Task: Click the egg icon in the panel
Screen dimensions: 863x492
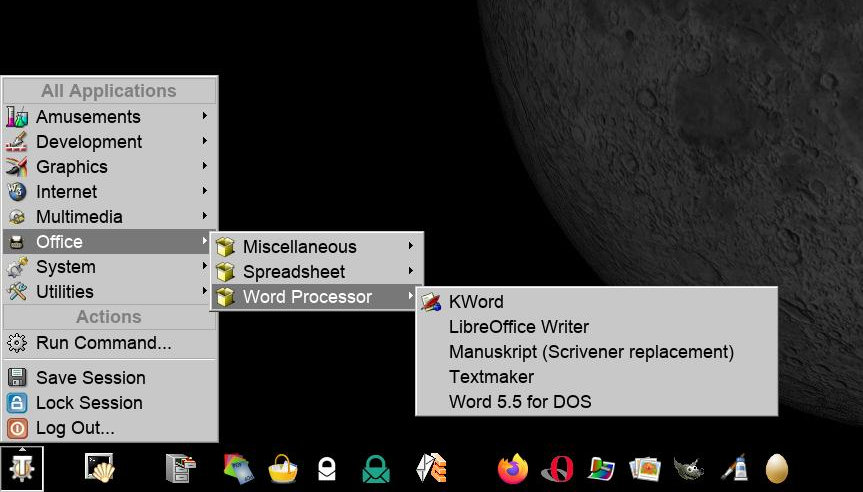Action: pyautogui.click(x=777, y=469)
